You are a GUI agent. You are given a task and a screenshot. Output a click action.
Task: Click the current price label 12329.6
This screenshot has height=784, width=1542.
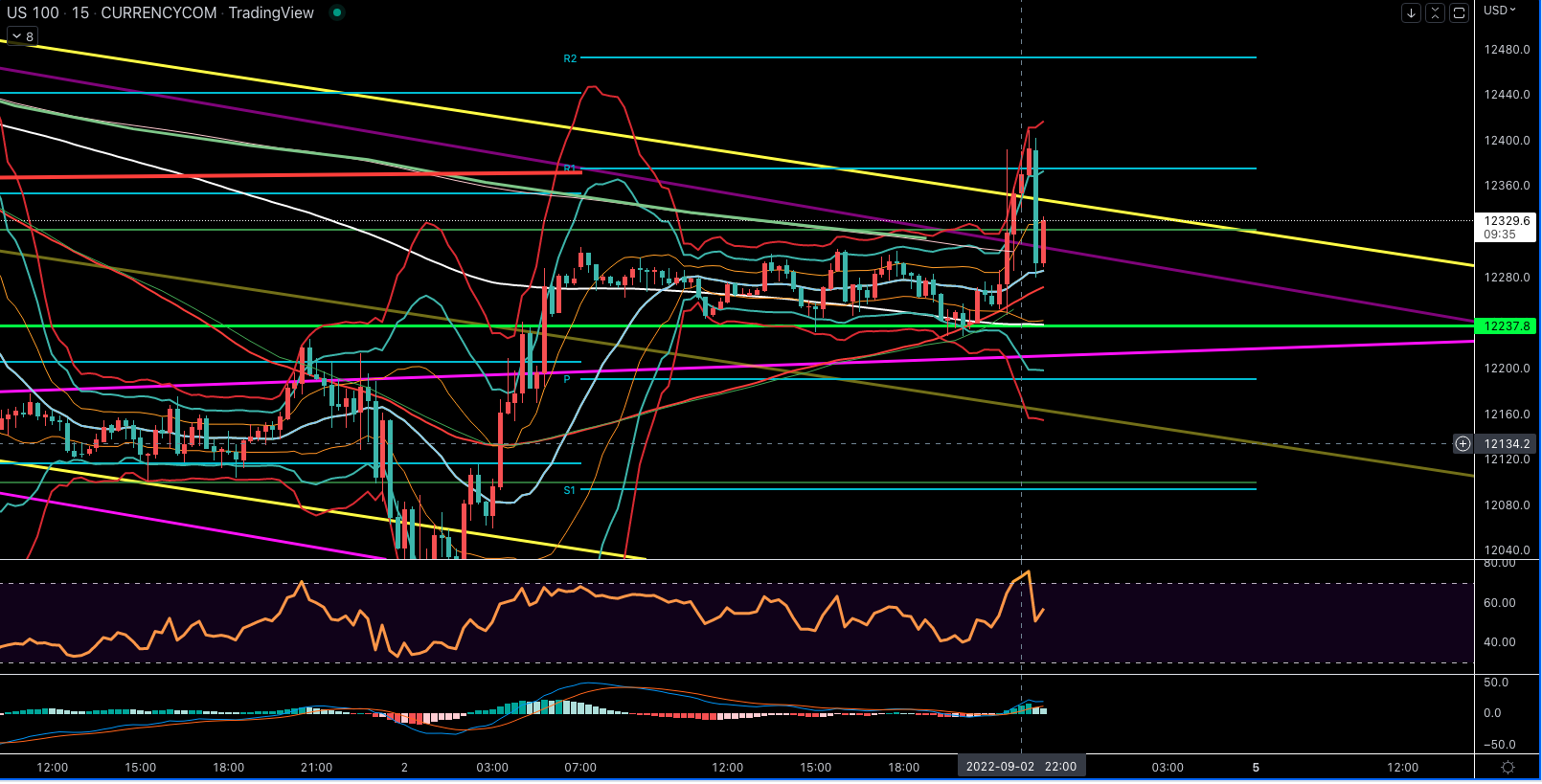pyautogui.click(x=1507, y=221)
